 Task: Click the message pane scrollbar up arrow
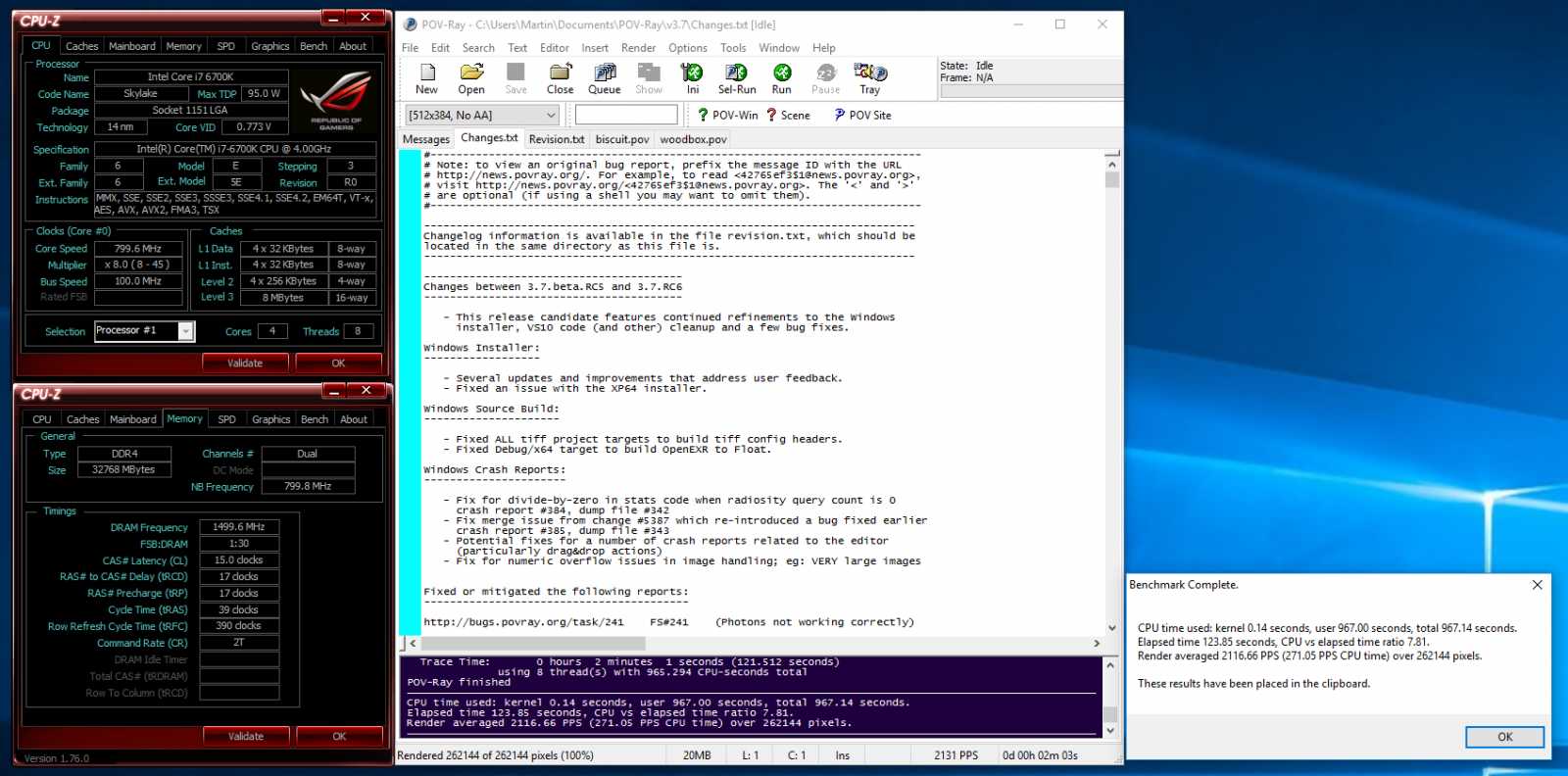[1110, 665]
